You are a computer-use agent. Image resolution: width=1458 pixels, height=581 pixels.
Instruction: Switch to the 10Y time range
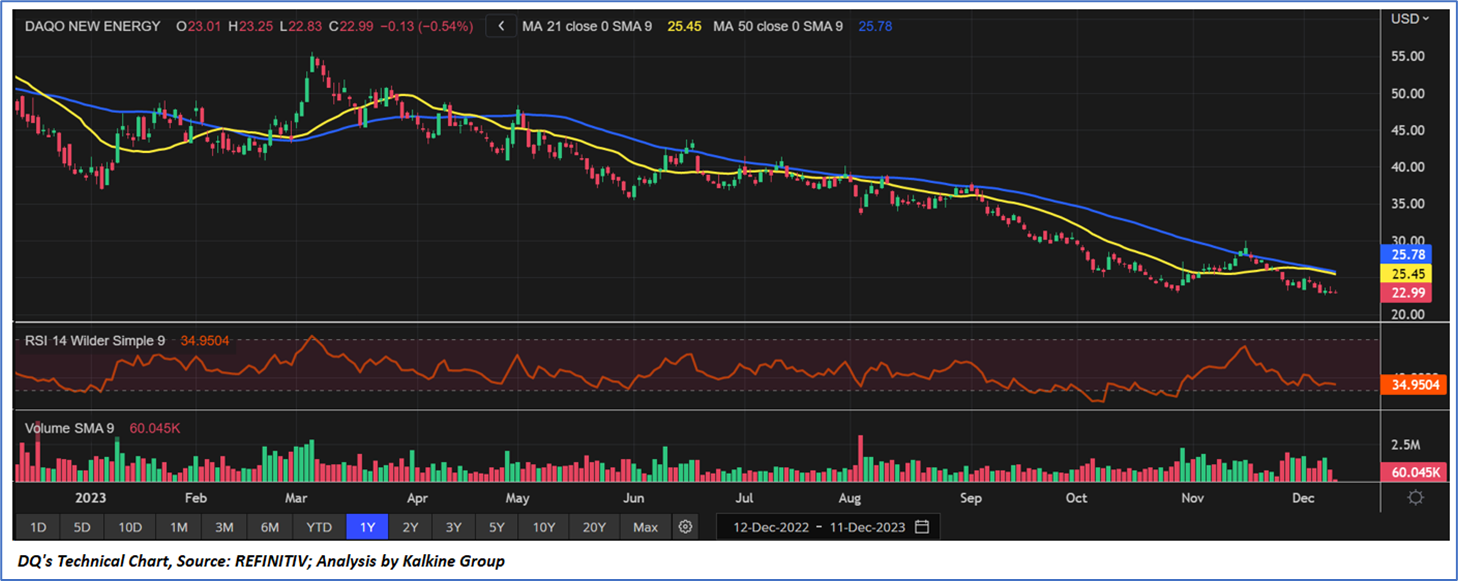[x=544, y=527]
